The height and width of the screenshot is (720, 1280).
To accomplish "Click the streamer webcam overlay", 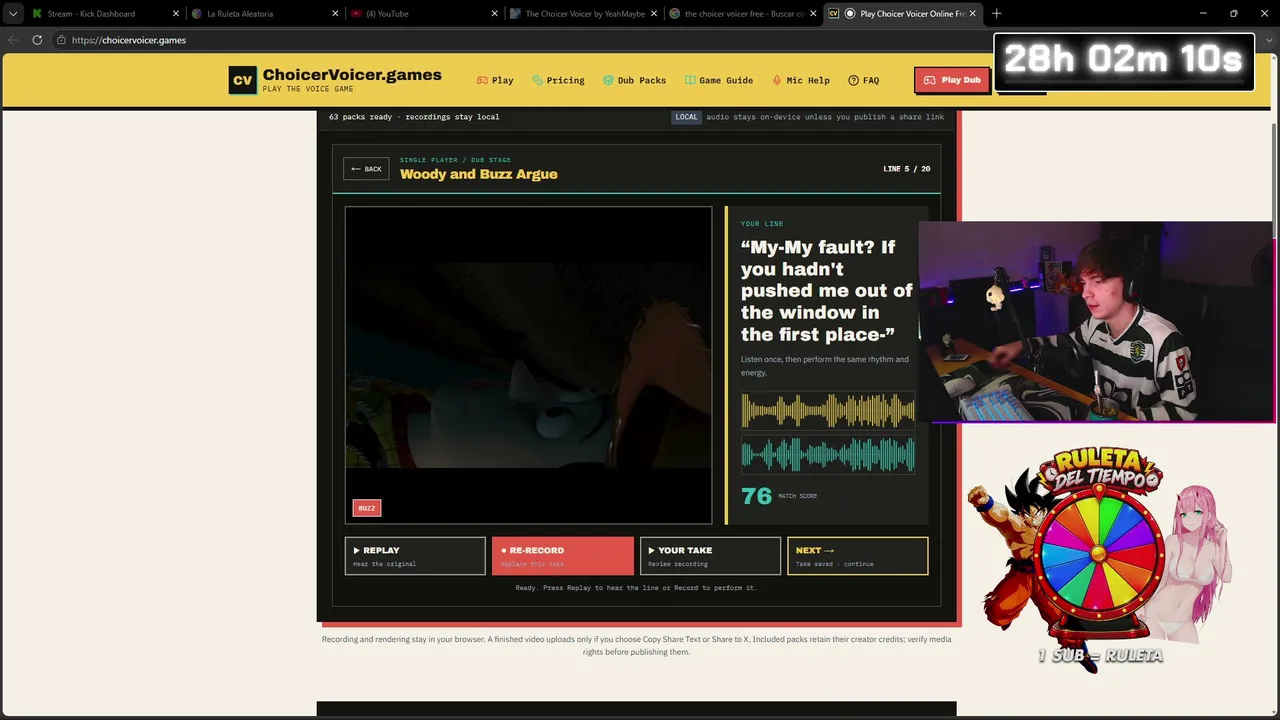I will click(1096, 320).
